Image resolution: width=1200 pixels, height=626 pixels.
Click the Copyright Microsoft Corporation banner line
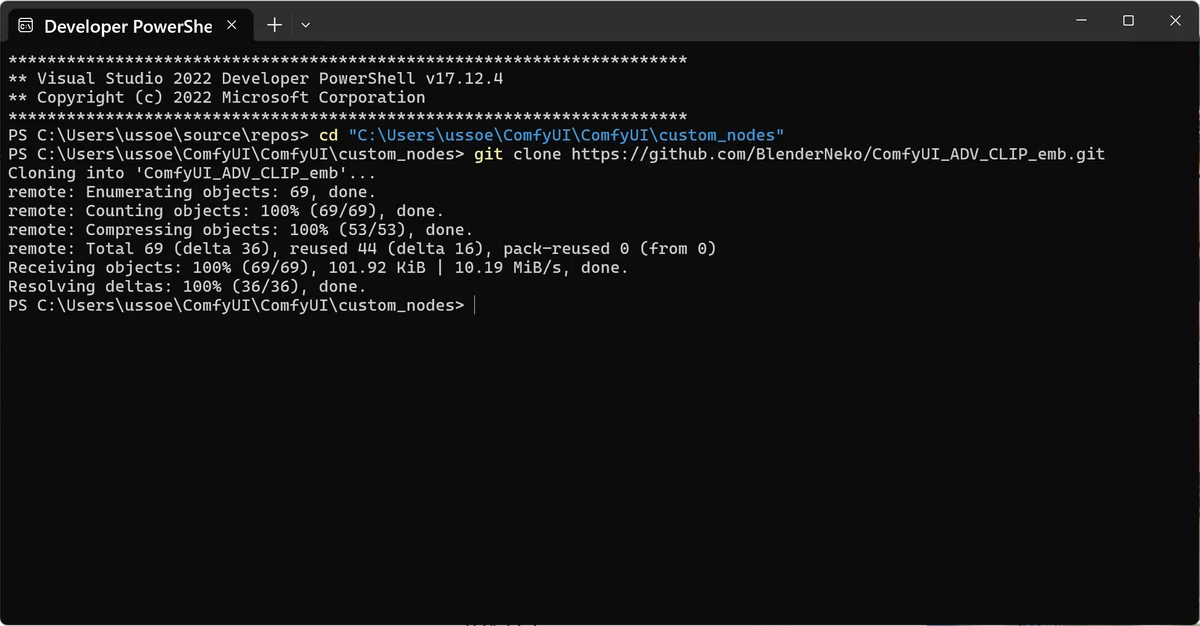point(216,98)
